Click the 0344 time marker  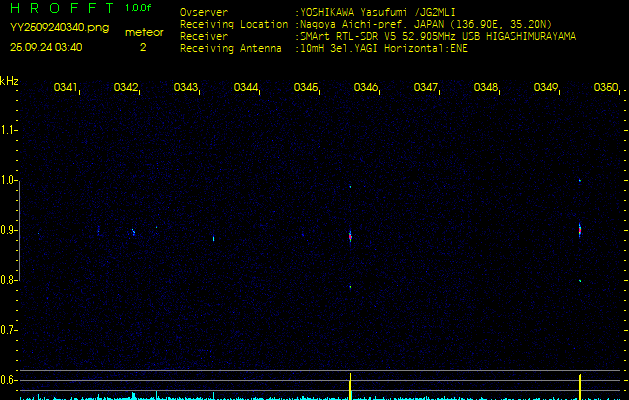(246, 87)
